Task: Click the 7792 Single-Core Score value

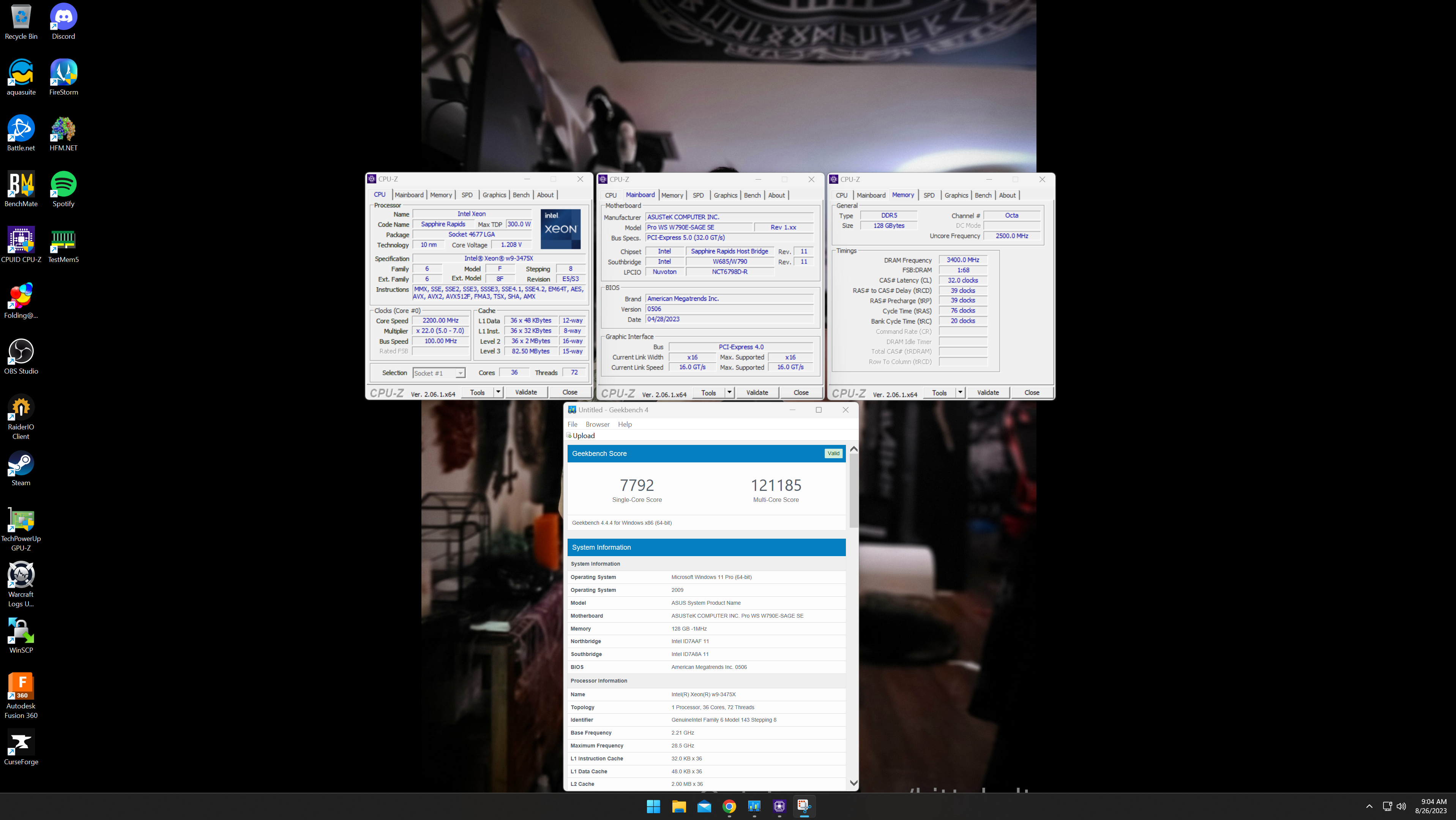Action: coord(637,486)
